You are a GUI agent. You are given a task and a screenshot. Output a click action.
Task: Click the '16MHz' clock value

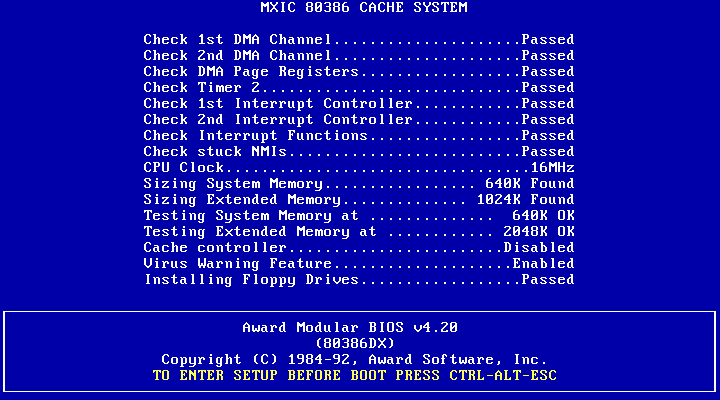552,168
